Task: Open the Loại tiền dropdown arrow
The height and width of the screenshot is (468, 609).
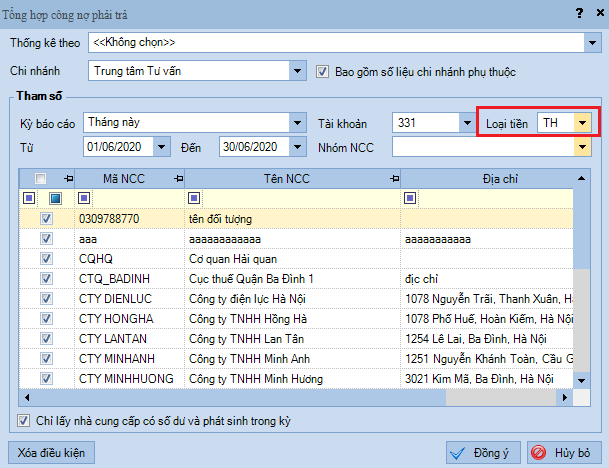Action: (x=582, y=122)
